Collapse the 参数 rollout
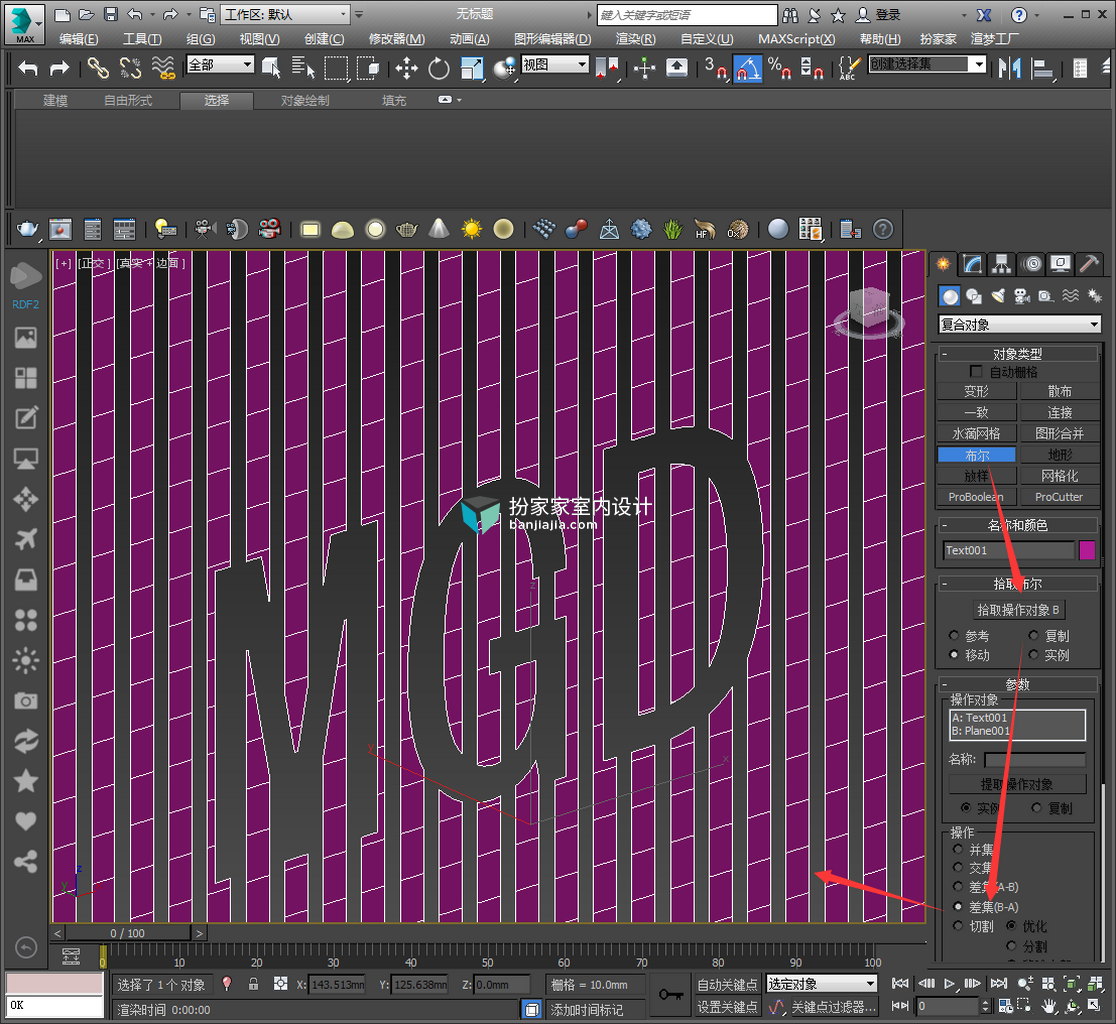Image resolution: width=1116 pixels, height=1024 pixels. pos(1017,685)
